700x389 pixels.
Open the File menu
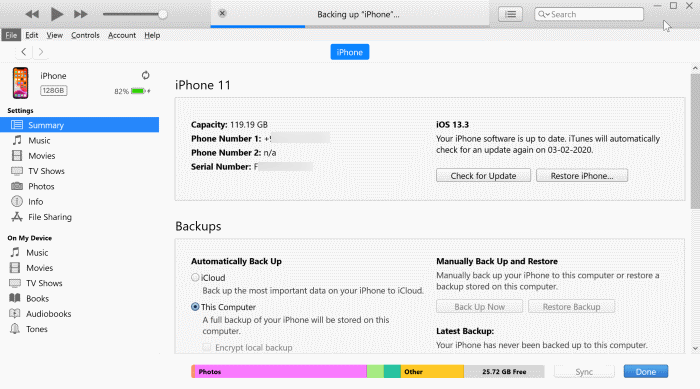[11, 35]
